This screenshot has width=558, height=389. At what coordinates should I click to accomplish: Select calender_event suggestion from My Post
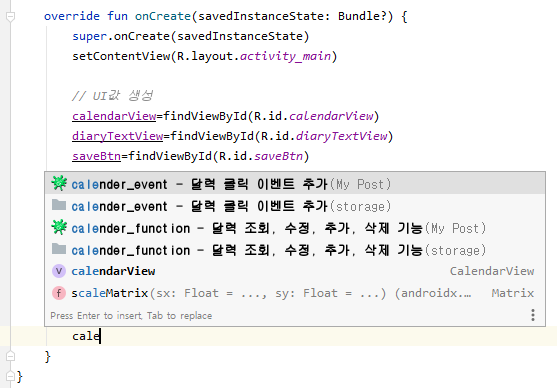(295, 184)
